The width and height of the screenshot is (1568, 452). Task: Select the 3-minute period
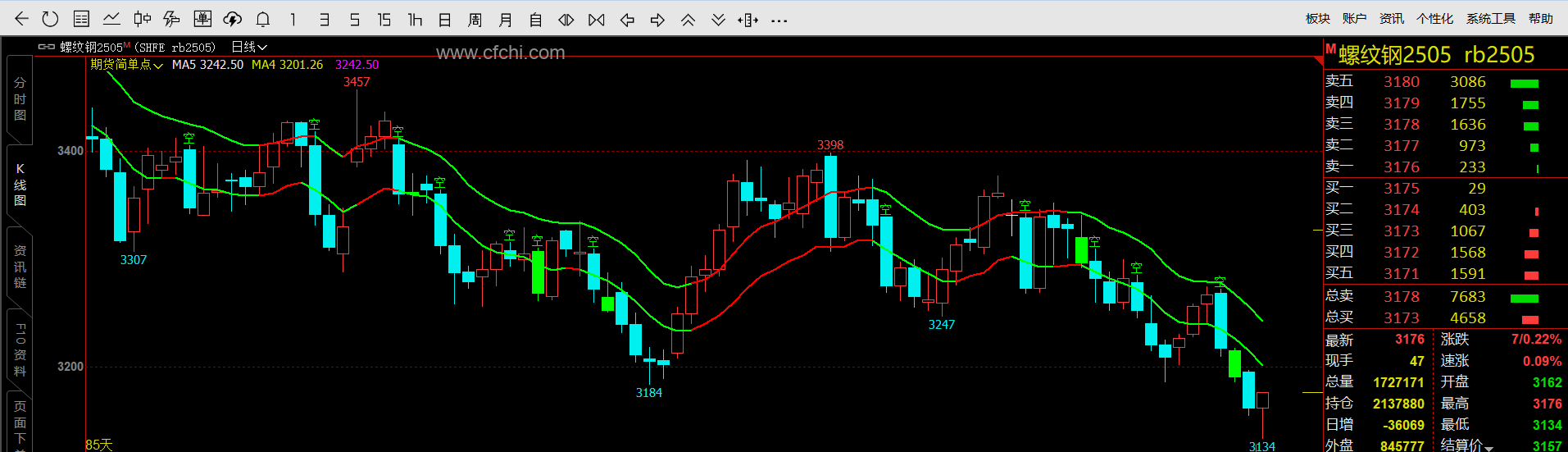[325, 19]
